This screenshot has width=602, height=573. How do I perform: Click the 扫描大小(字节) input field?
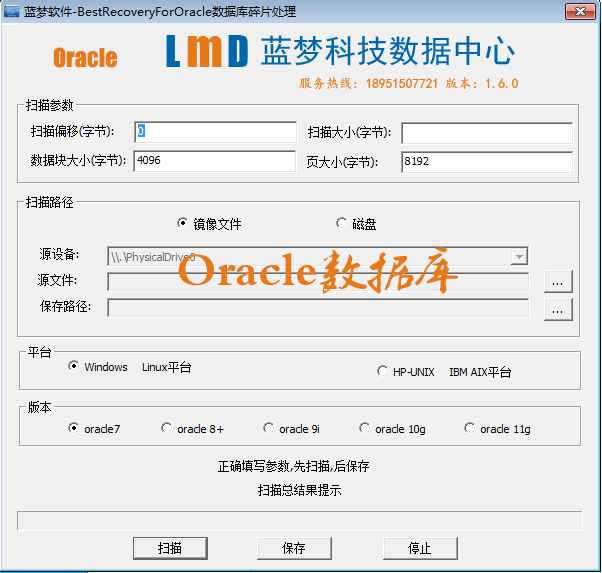tap(486, 133)
